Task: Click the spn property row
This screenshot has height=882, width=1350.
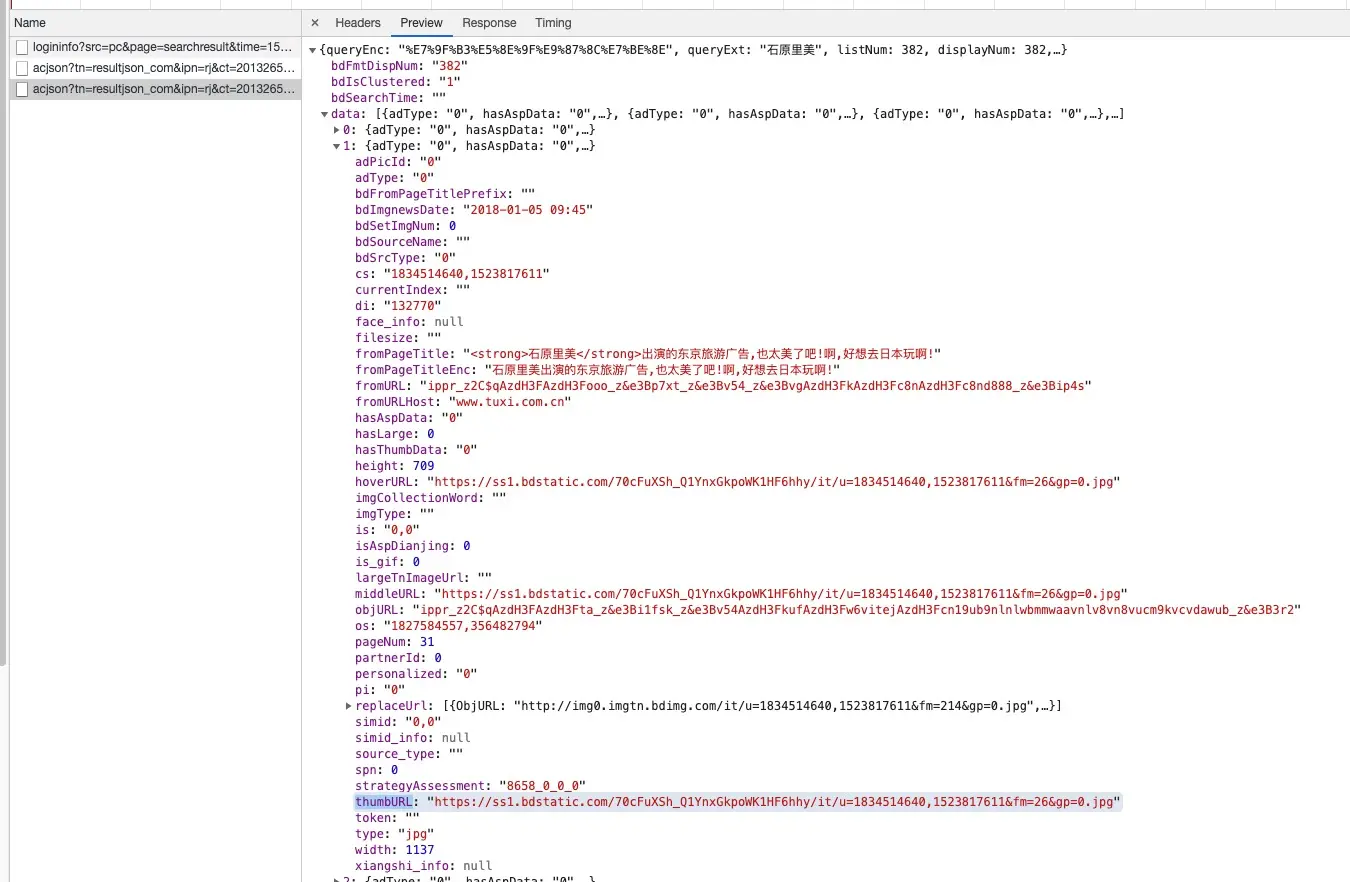Action: [x=377, y=770]
